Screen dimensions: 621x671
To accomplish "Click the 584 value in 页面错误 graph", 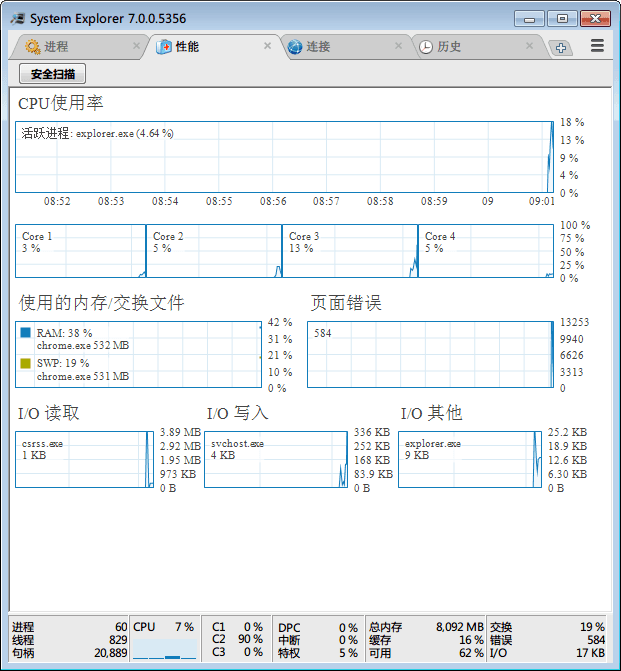I will 322,333.
